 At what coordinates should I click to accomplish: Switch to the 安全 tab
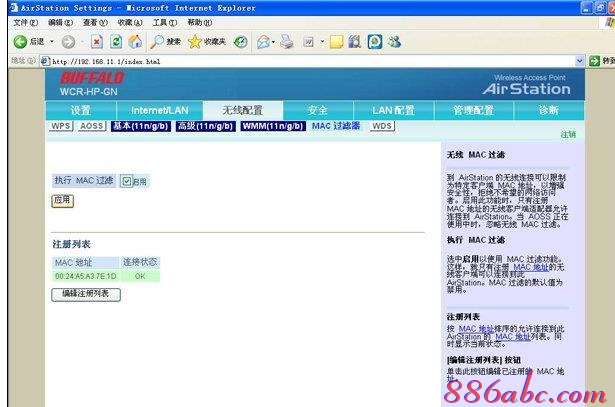point(318,111)
